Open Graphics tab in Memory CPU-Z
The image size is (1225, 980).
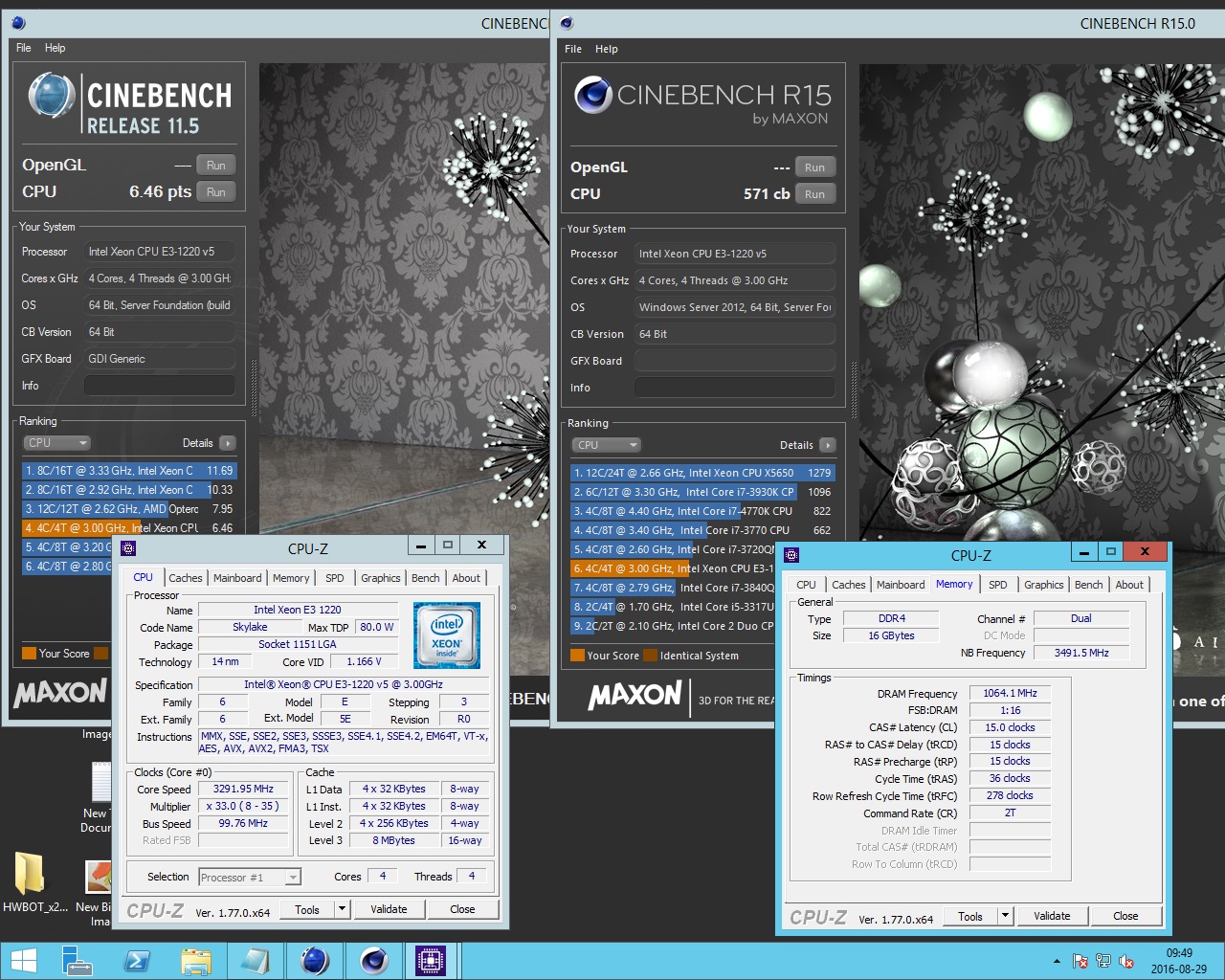point(1044,585)
